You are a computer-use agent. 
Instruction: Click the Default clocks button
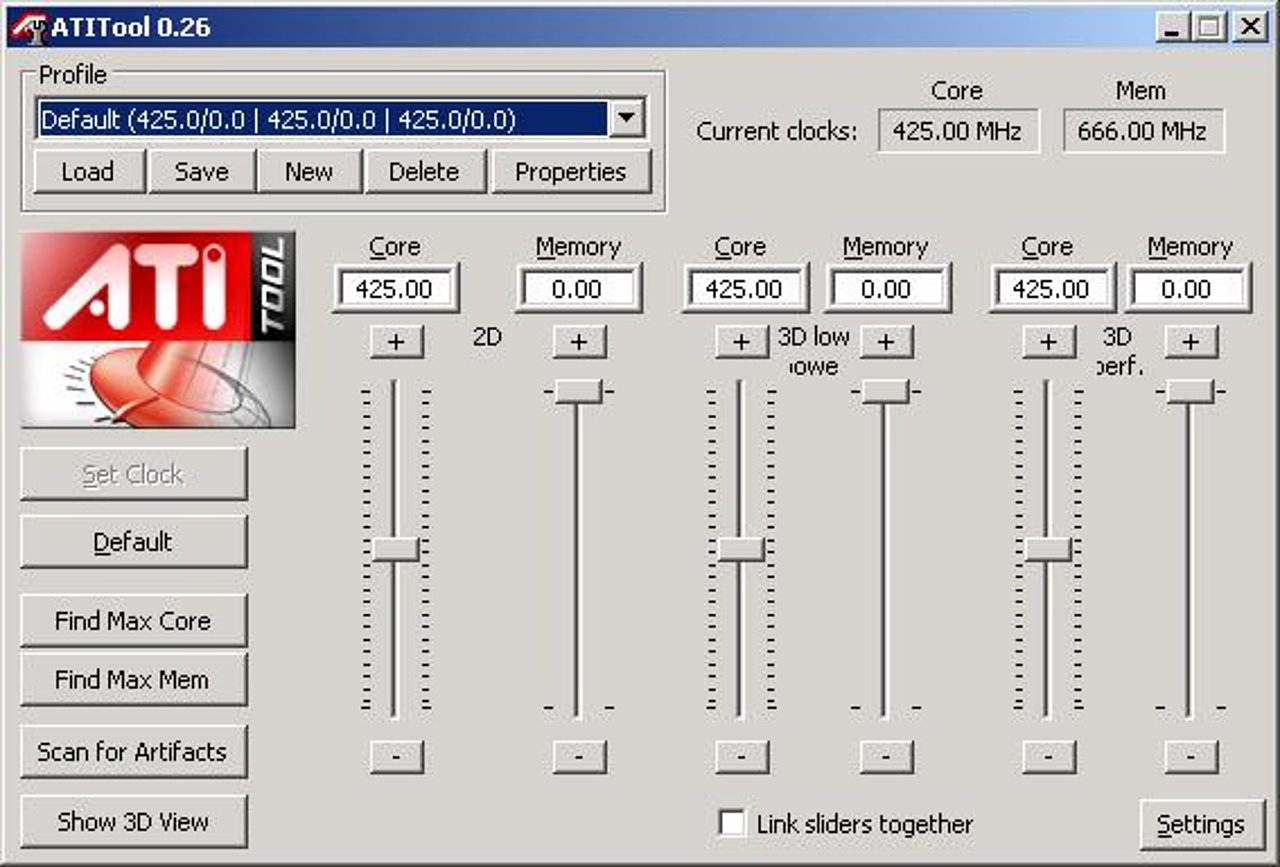click(x=133, y=542)
